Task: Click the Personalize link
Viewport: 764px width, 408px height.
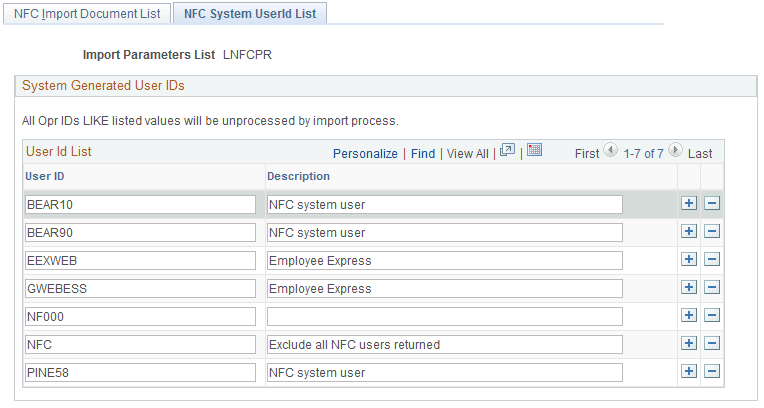Action: pos(365,153)
